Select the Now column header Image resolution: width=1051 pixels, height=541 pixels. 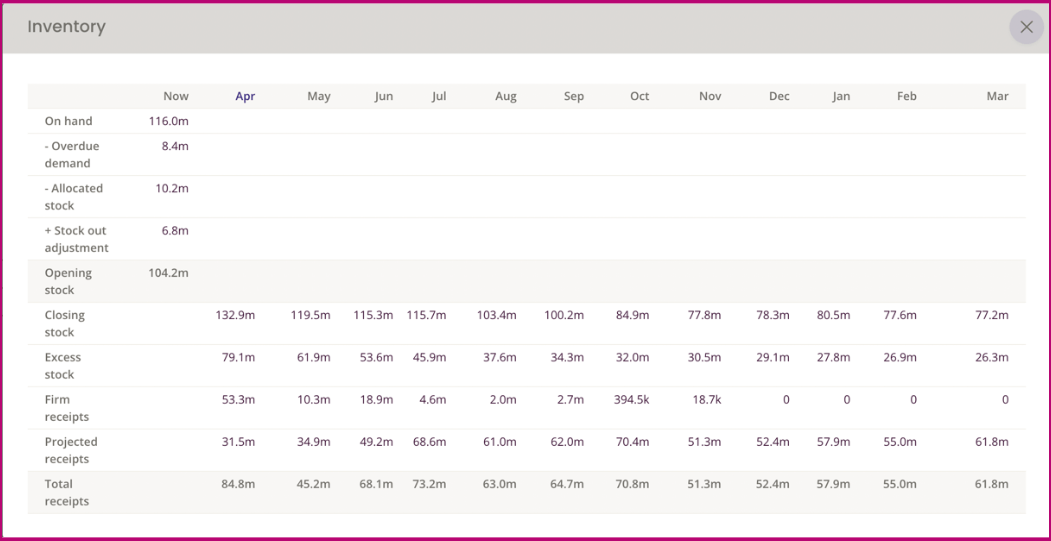point(176,97)
